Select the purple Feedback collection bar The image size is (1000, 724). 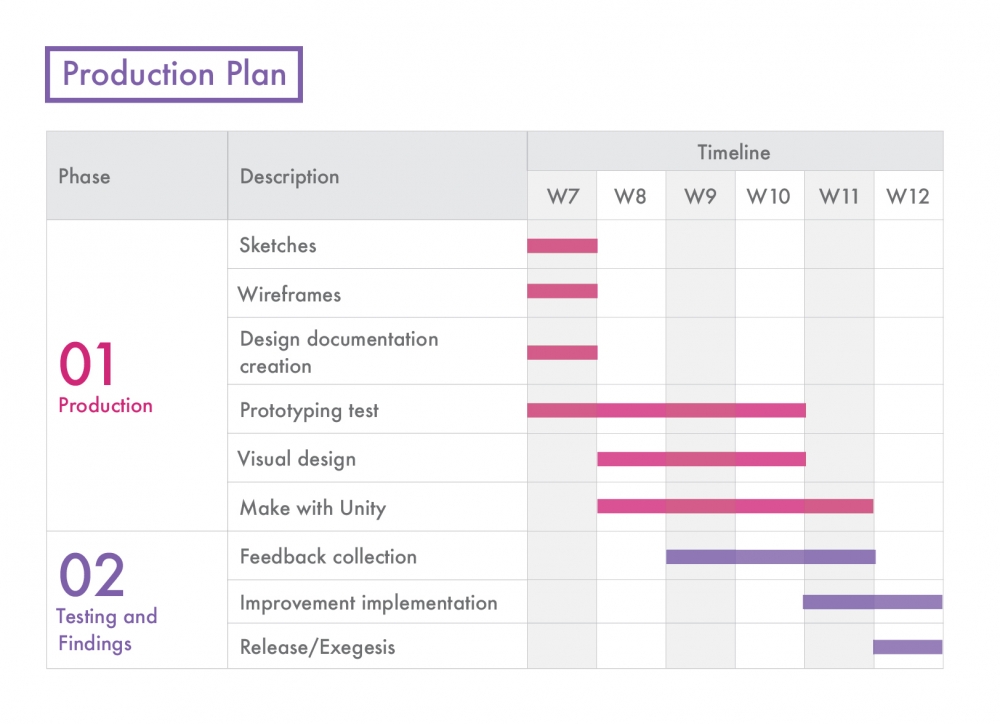pos(770,556)
